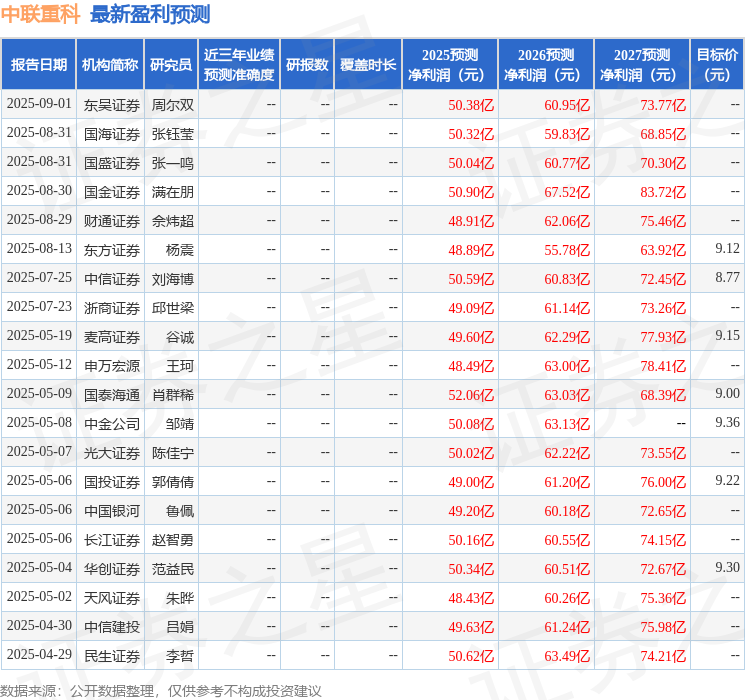Click the 中联重科 title text
The height and width of the screenshot is (700, 745).
click(x=40, y=14)
